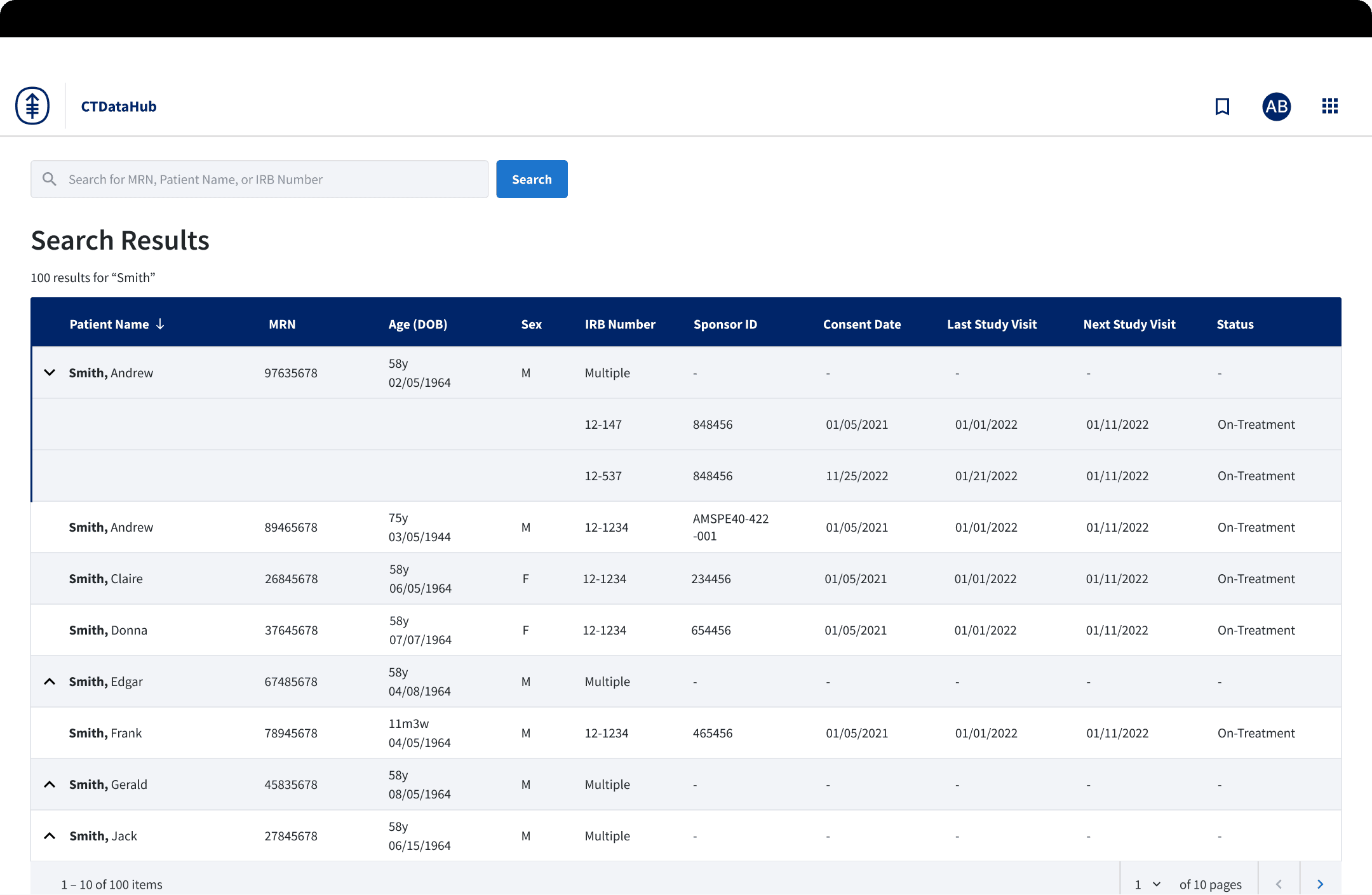
Task: Sort by the Consent Date column header
Action: coord(861,324)
